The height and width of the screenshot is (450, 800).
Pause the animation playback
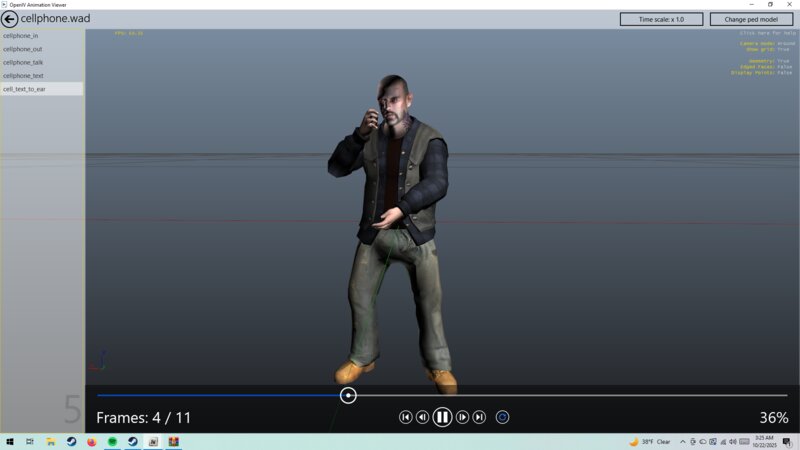(442, 417)
